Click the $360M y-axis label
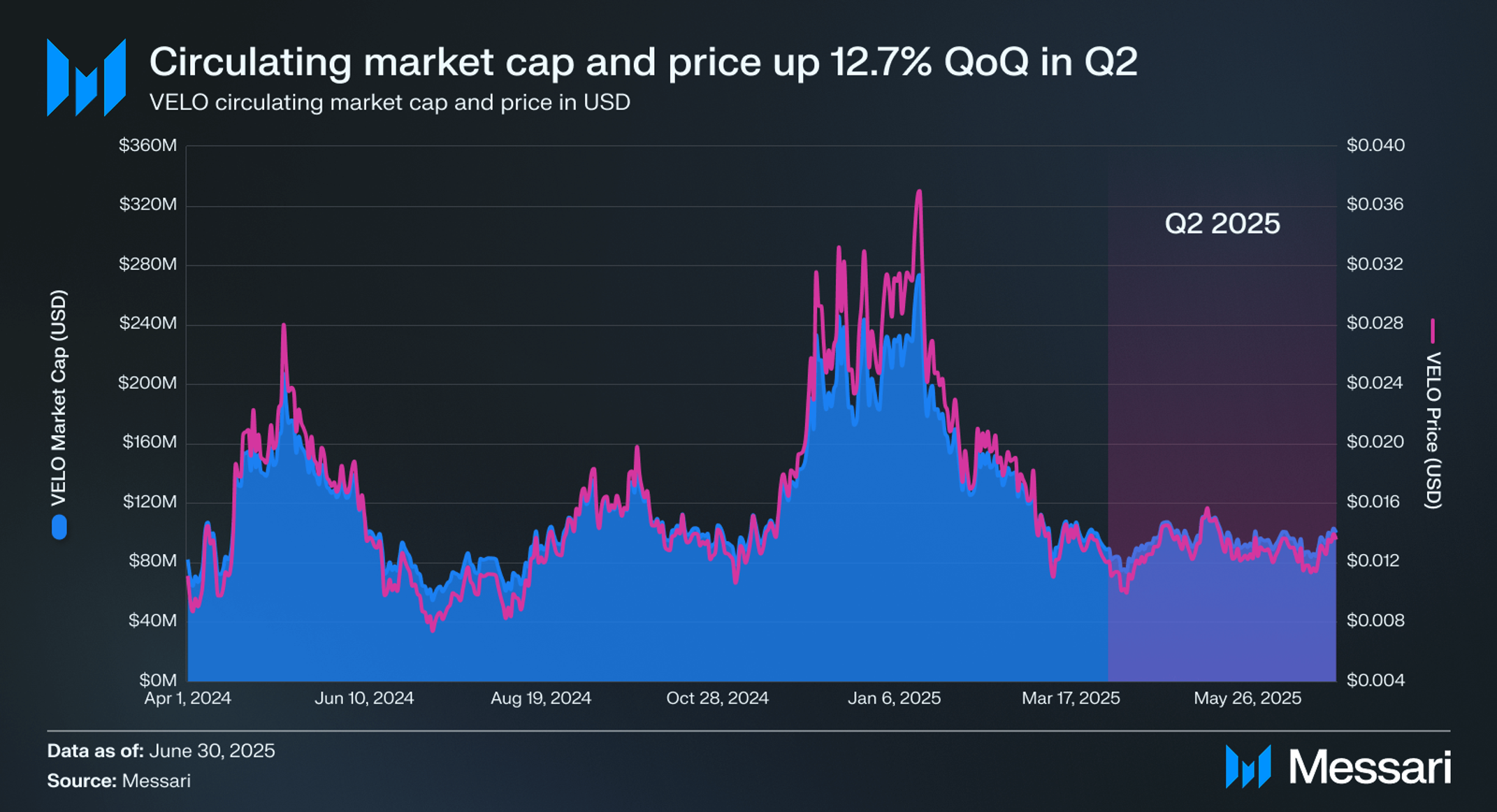This screenshot has height=812, width=1497. (x=147, y=145)
